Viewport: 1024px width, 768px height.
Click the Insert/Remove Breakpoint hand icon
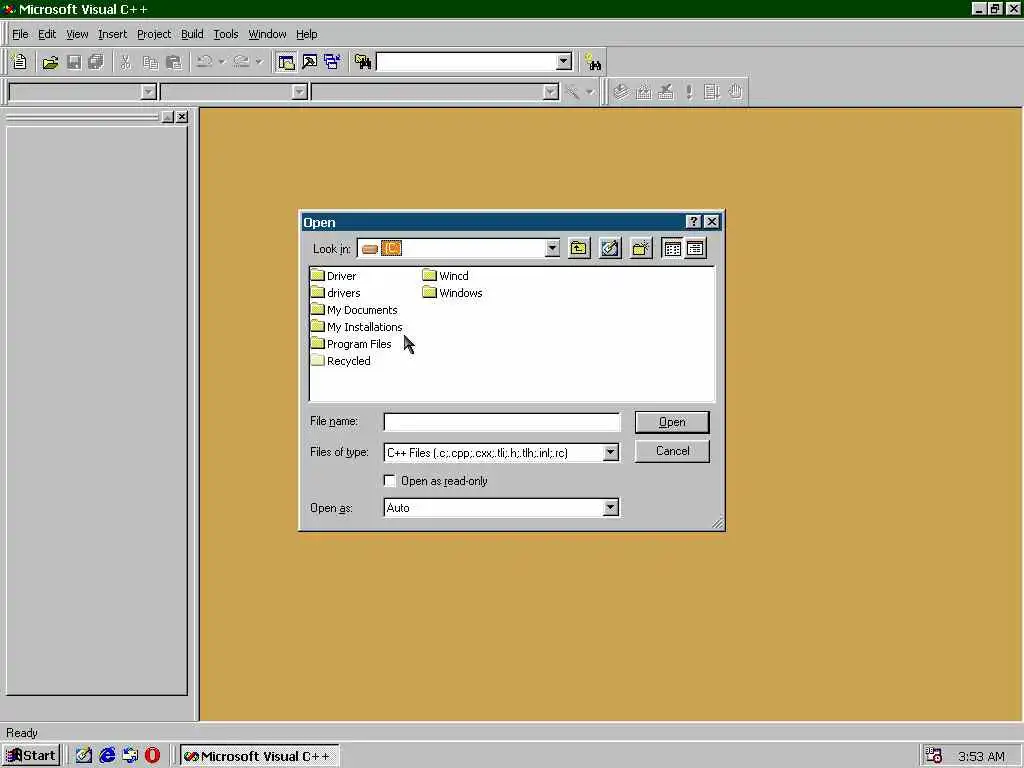[736, 92]
